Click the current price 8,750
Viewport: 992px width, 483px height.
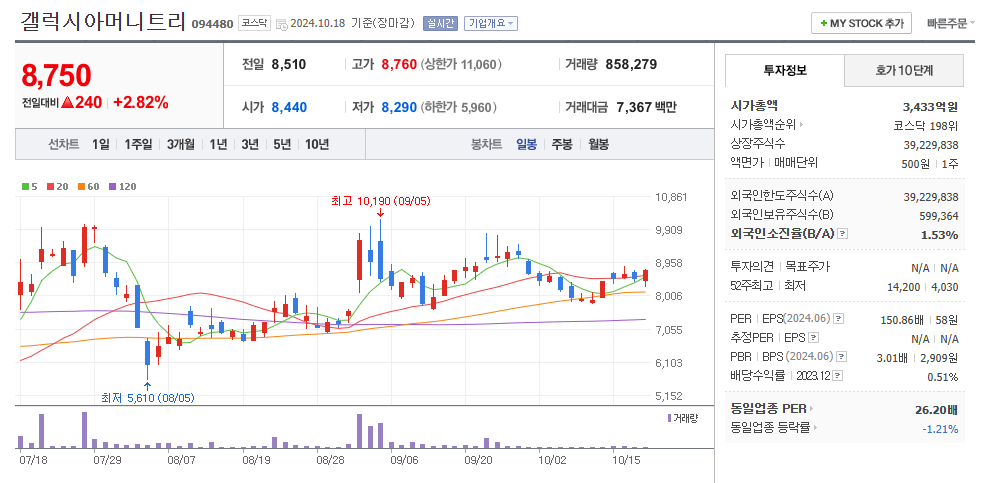click(57, 75)
